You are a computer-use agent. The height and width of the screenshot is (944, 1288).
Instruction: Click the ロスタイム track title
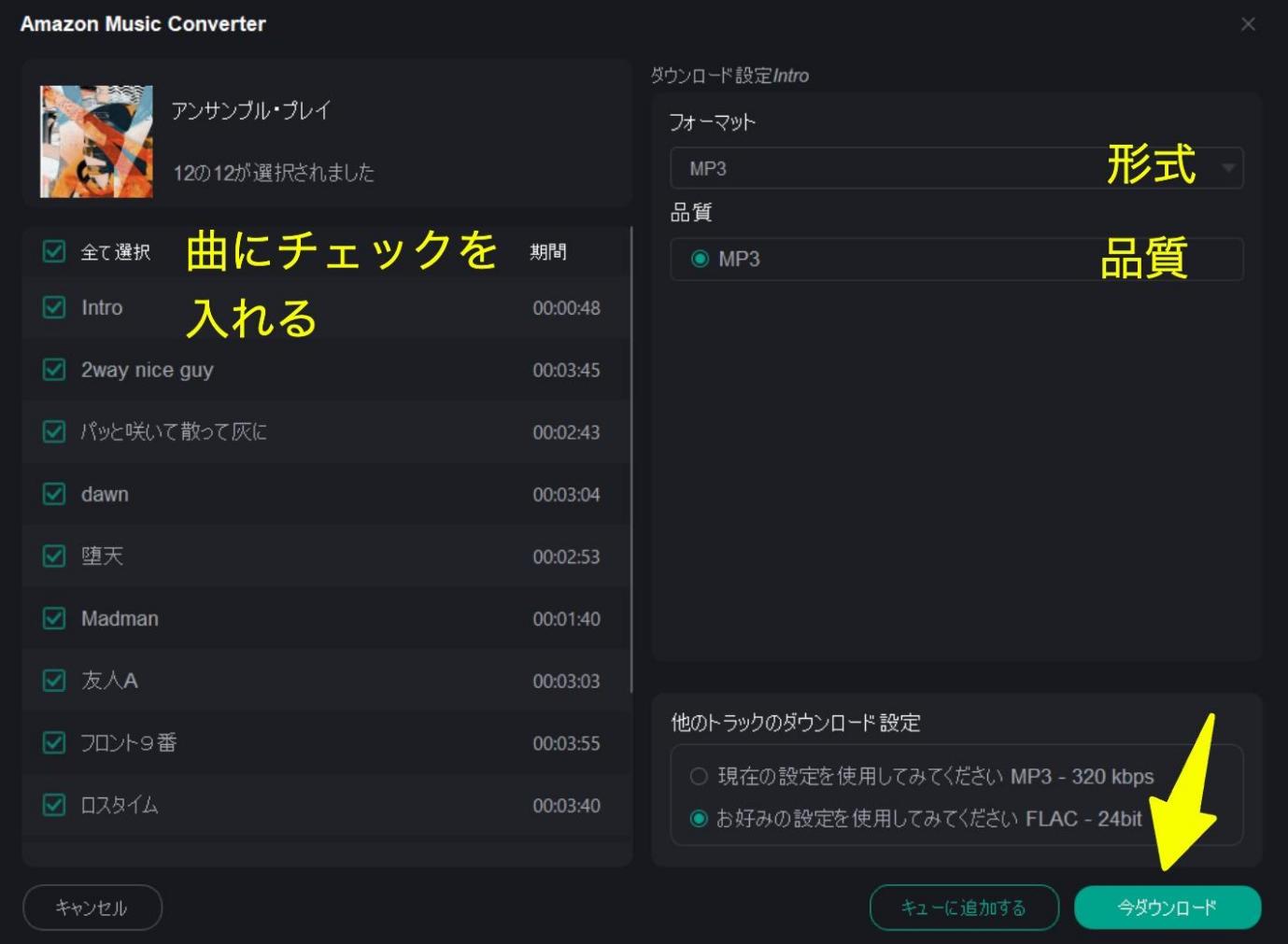[x=120, y=804]
